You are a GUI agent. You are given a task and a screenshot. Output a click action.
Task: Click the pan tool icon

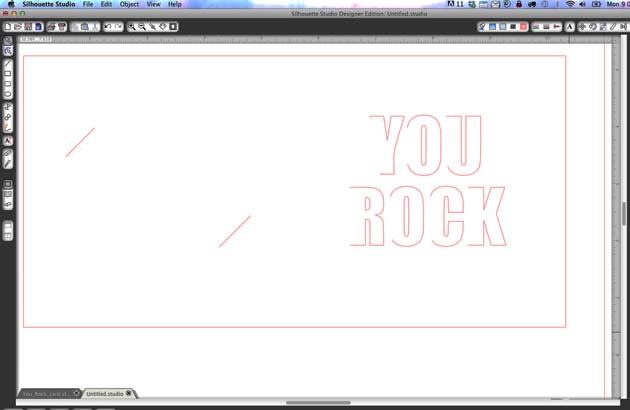click(x=163, y=27)
